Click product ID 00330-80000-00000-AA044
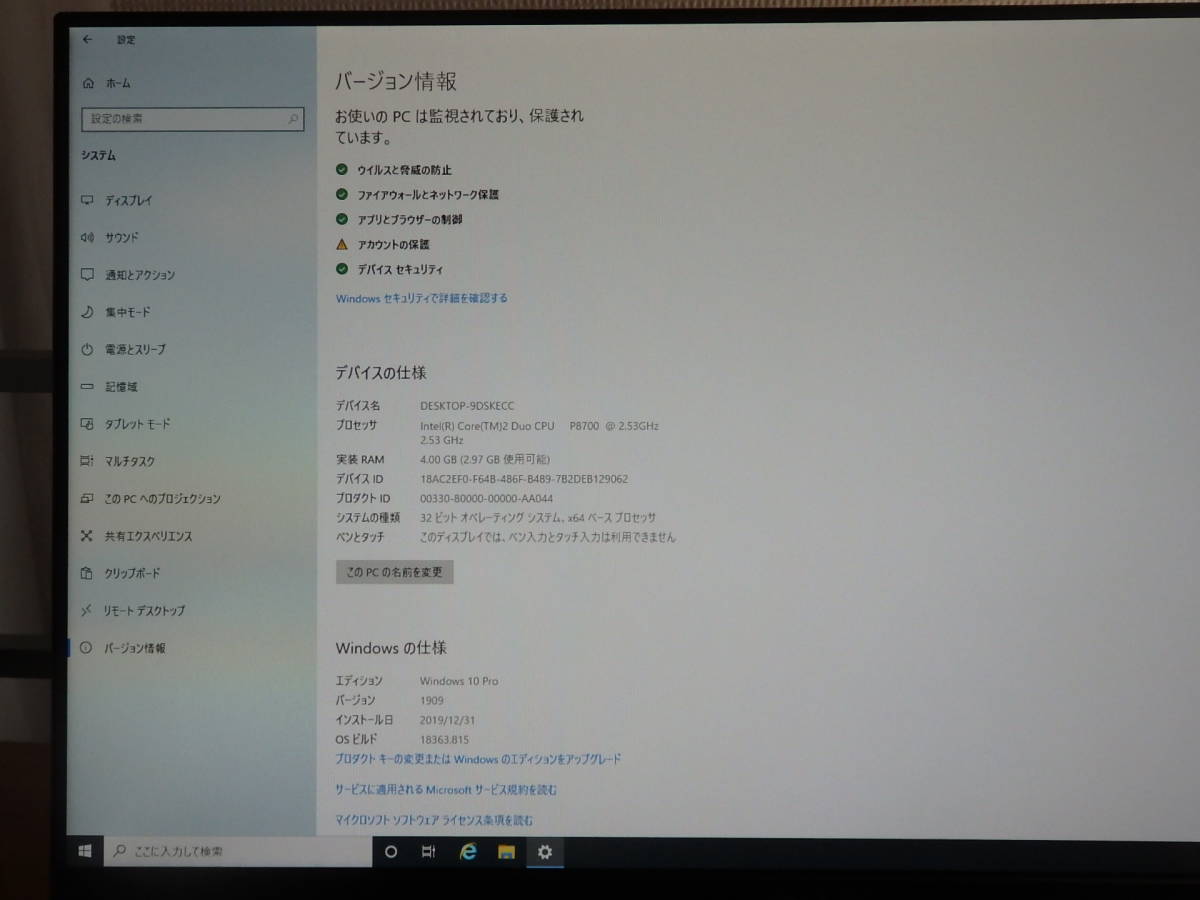Screen dimensions: 1200x900 [x=486, y=498]
